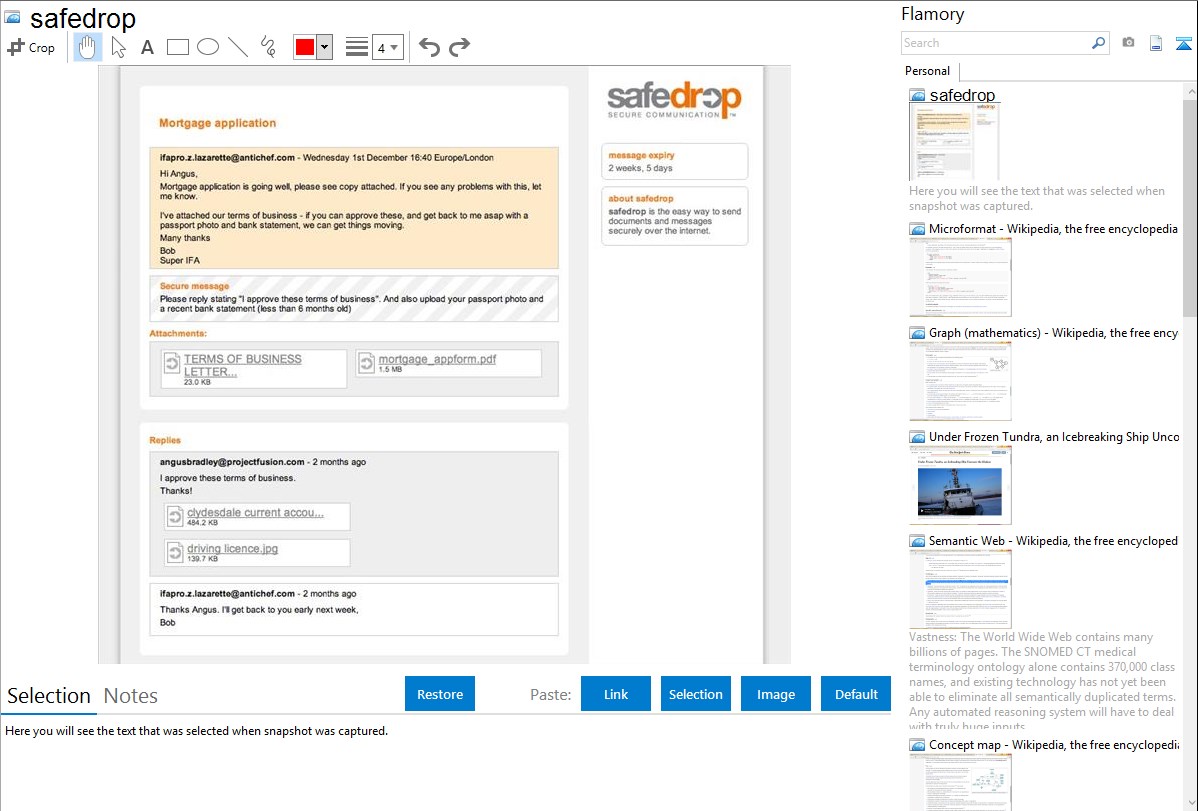Click the icon beside Semantic Web title
The width and height of the screenshot is (1198, 811).
coord(917,541)
